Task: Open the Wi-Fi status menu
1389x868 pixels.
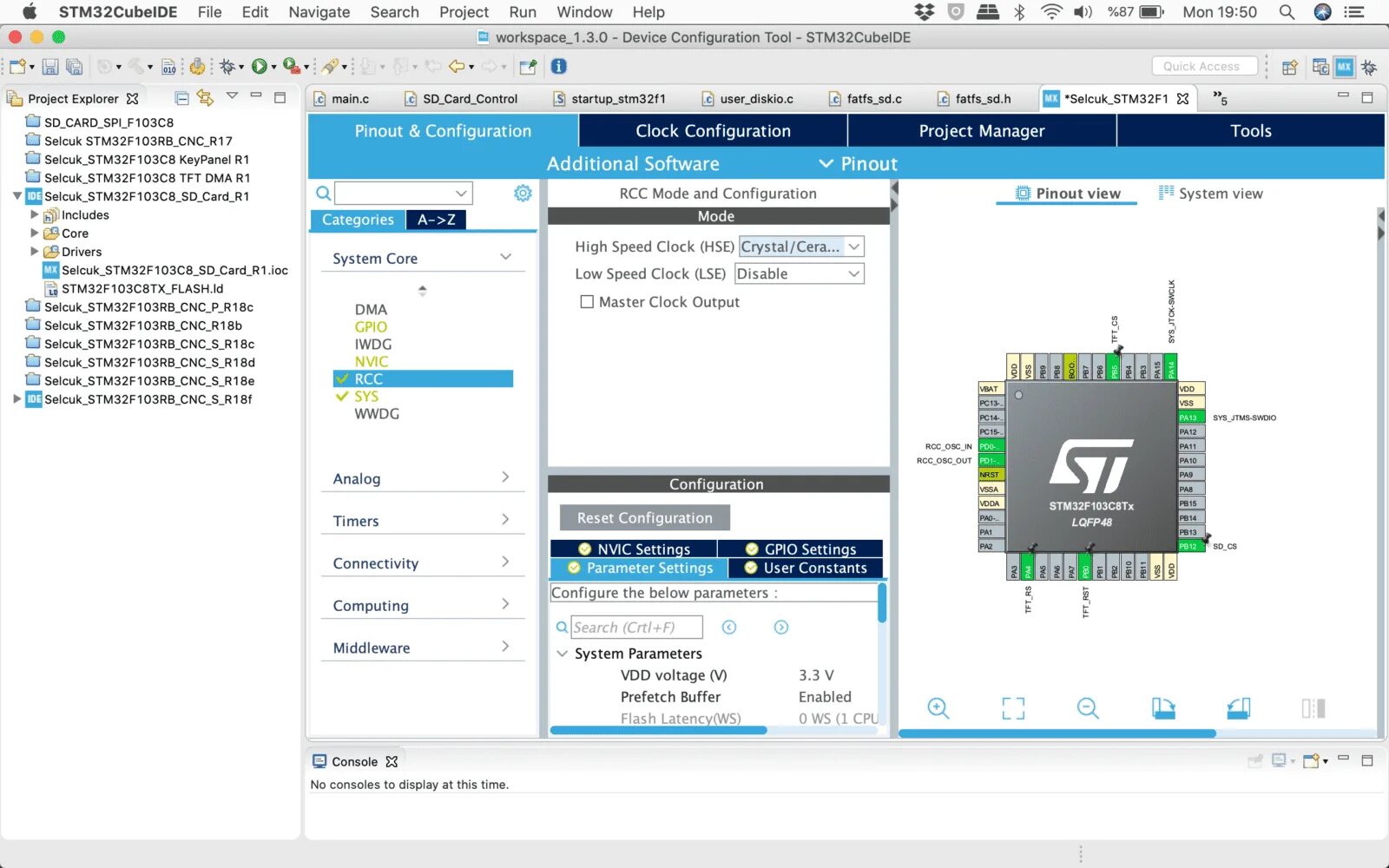Action: [1051, 12]
